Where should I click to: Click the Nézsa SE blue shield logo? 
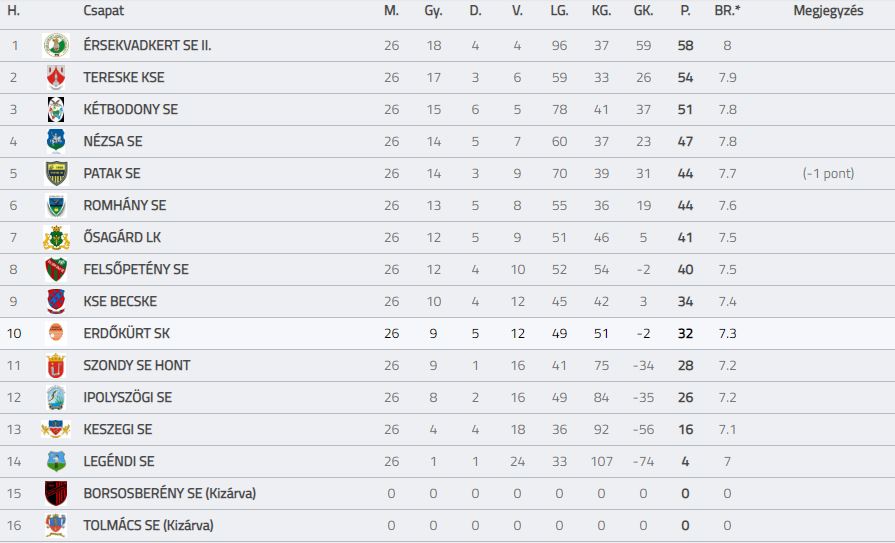[56, 141]
